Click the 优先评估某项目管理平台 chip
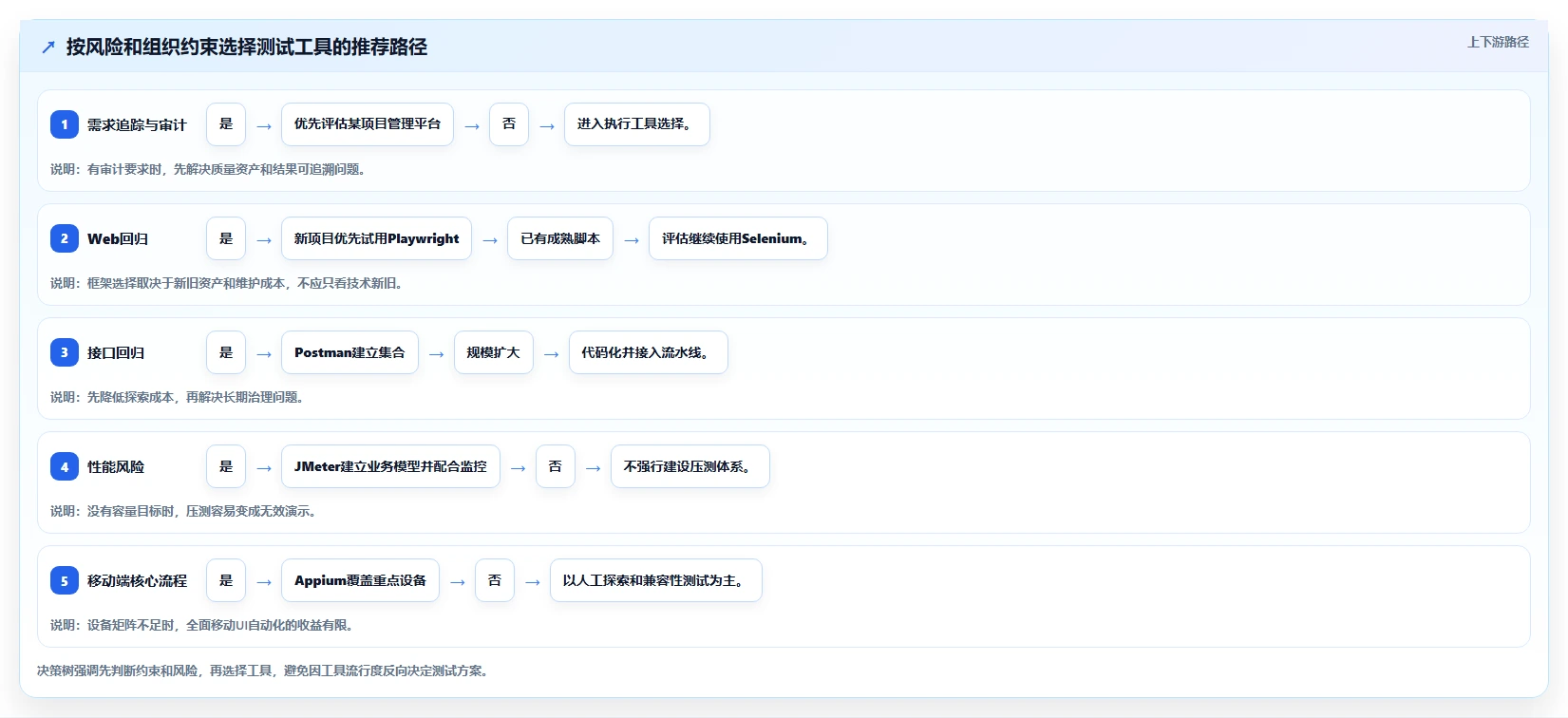This screenshot has height=718, width=1568. point(368,124)
